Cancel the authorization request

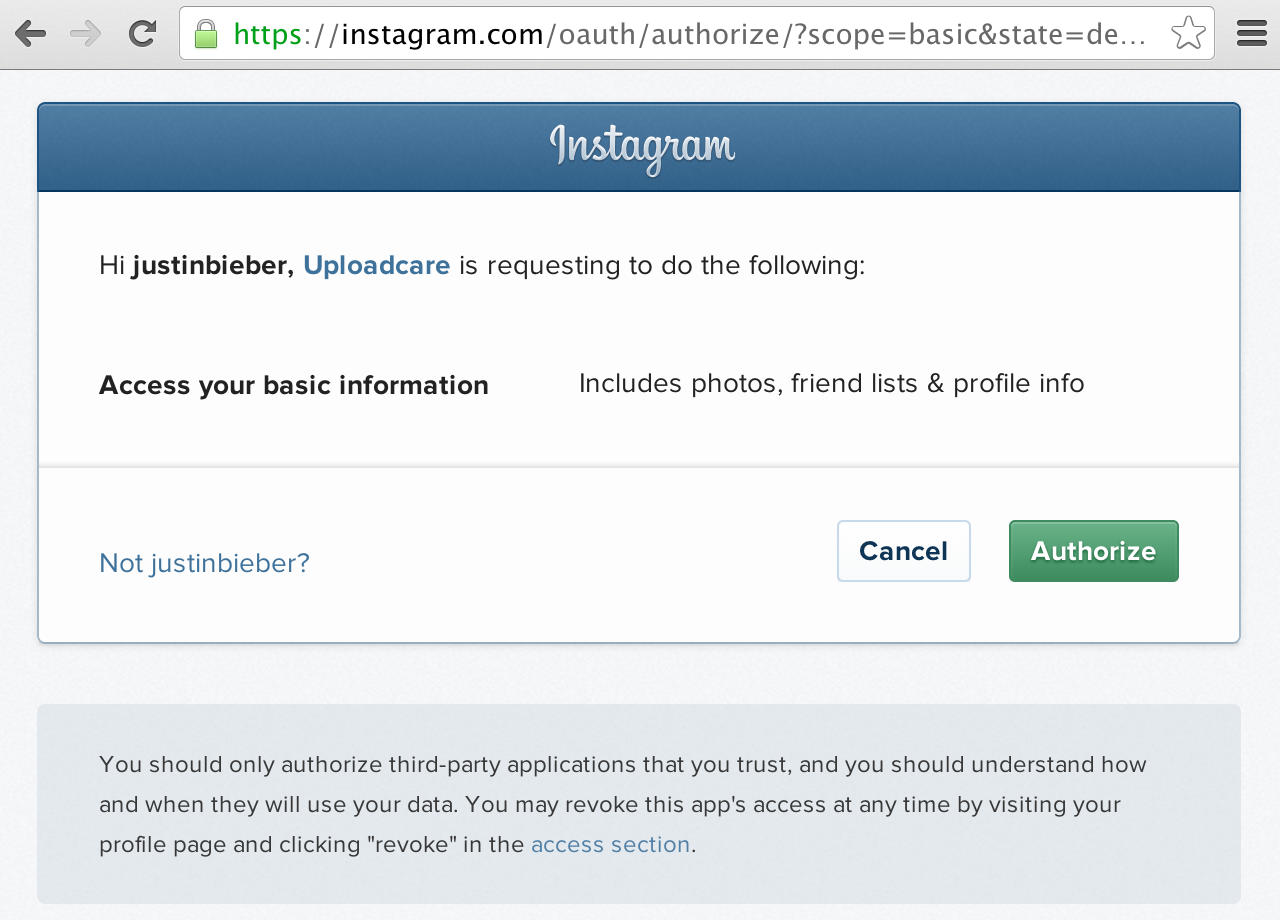tap(903, 551)
